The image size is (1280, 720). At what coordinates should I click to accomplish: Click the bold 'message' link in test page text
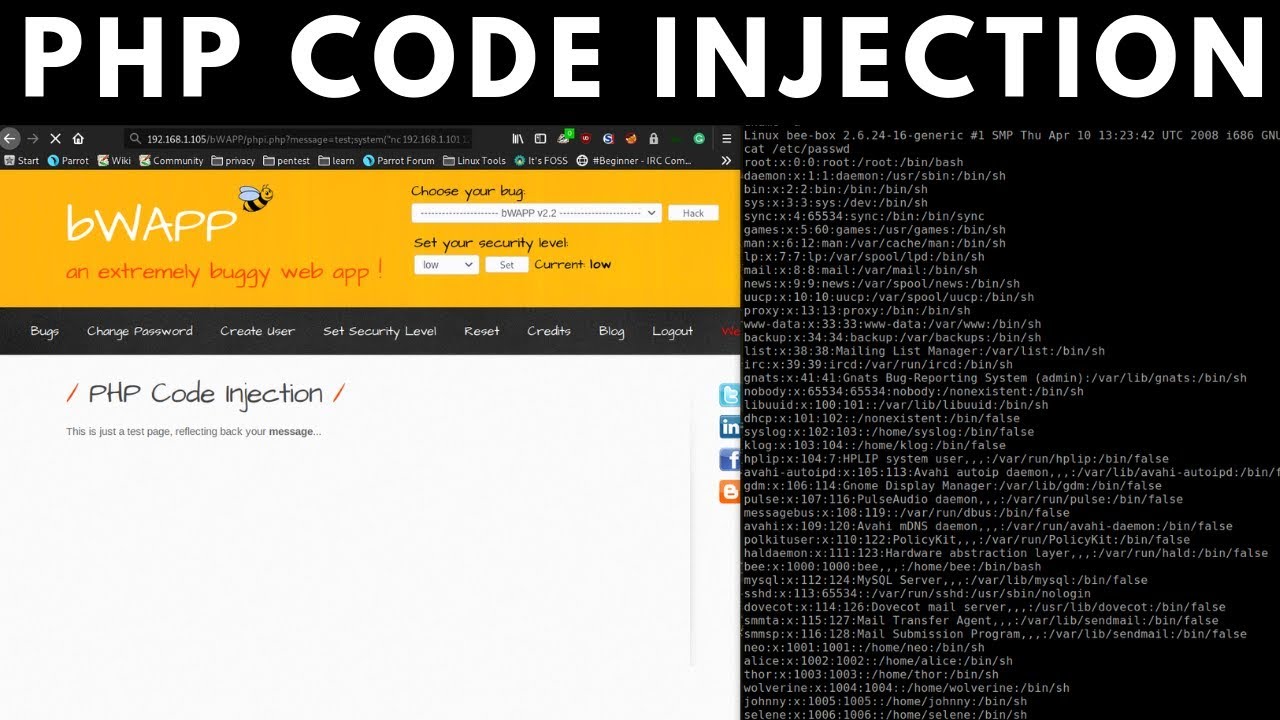coord(292,432)
